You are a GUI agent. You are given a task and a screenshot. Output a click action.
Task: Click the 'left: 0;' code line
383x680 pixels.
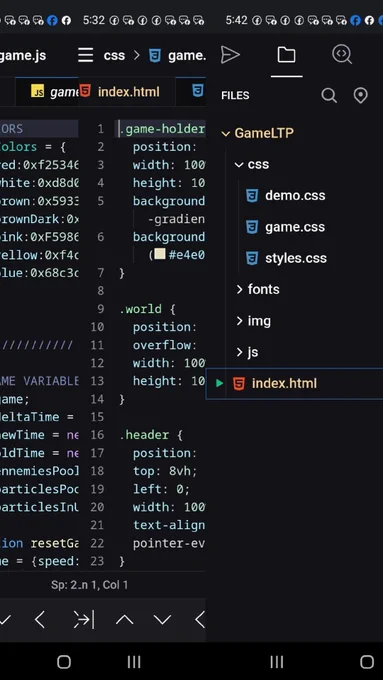161,489
